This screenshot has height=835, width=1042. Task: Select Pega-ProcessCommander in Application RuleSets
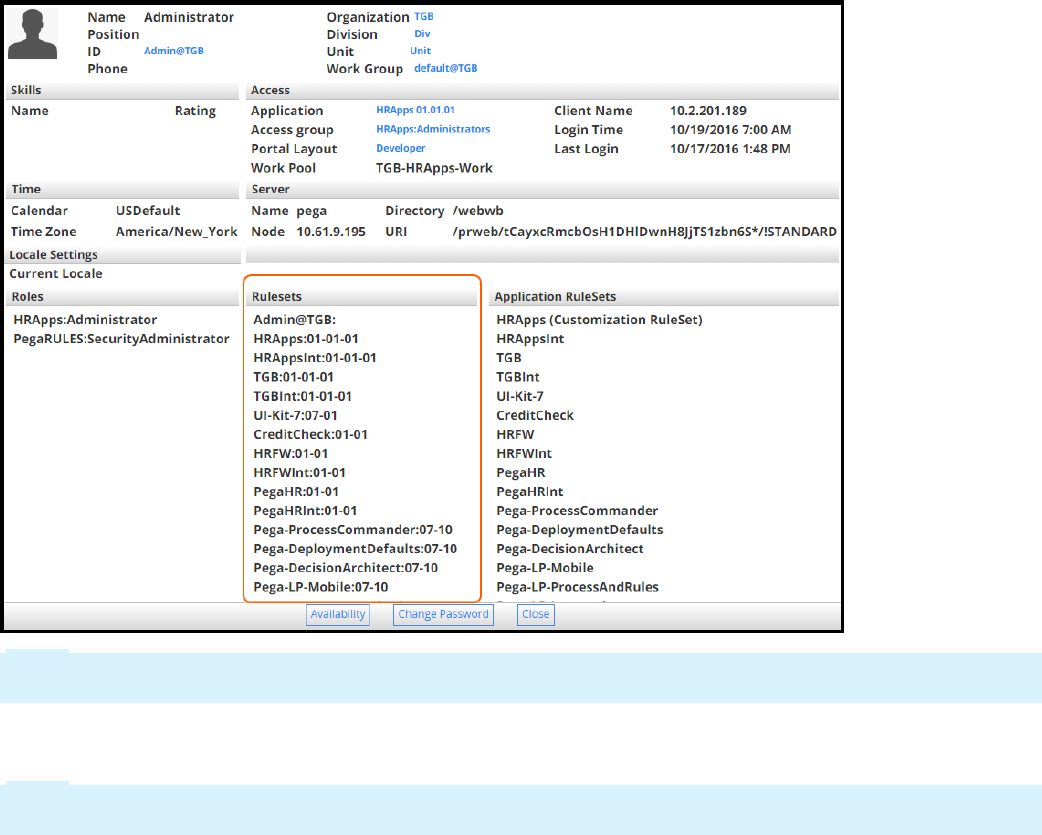click(x=577, y=511)
